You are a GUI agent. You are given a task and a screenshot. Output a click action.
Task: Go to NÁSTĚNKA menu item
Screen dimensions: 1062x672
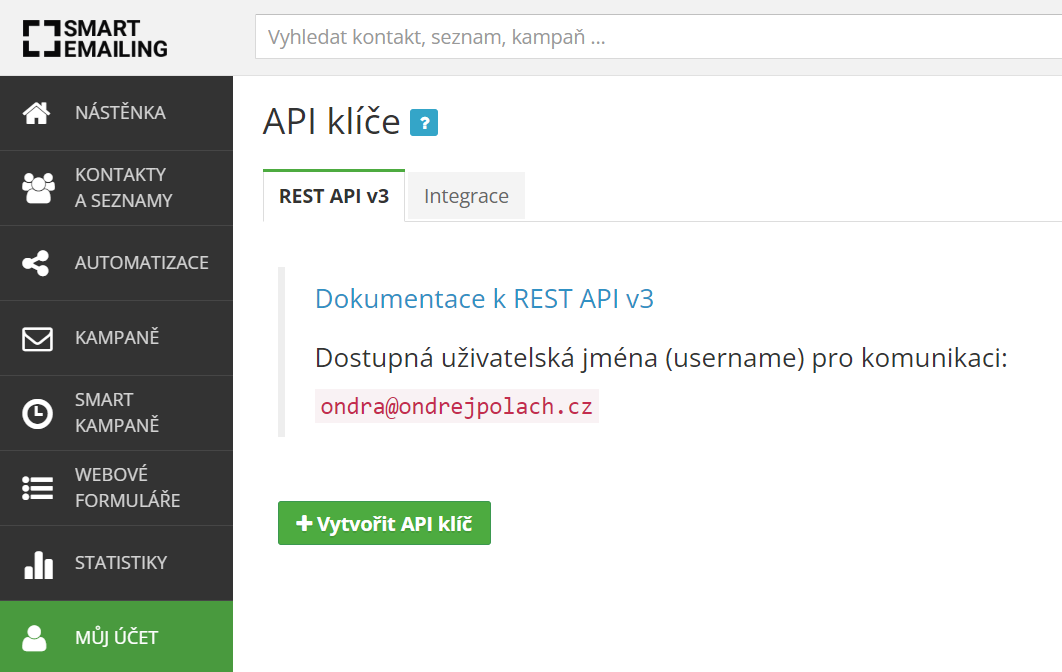click(116, 113)
